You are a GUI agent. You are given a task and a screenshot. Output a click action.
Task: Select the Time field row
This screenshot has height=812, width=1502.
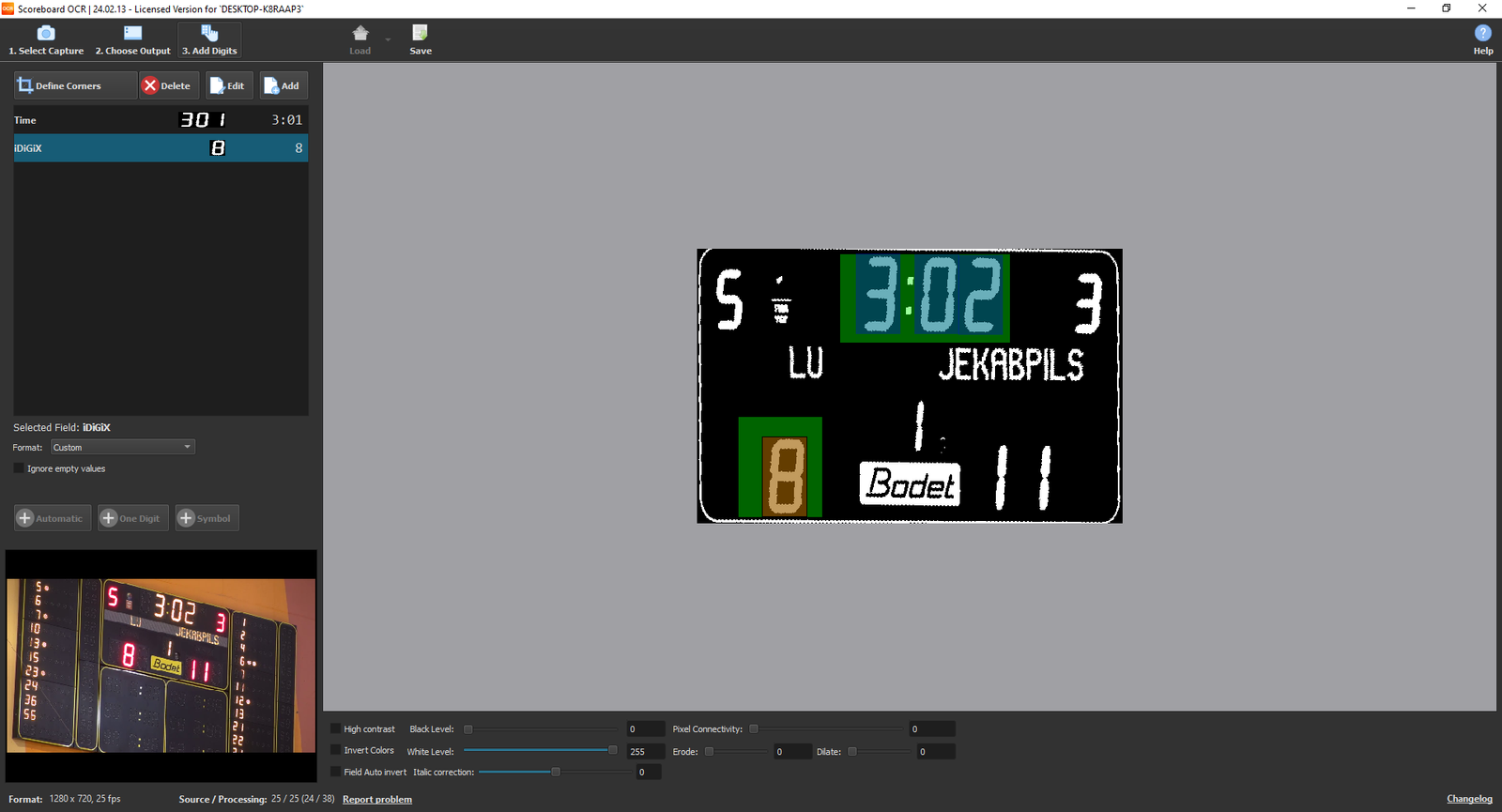coord(161,120)
